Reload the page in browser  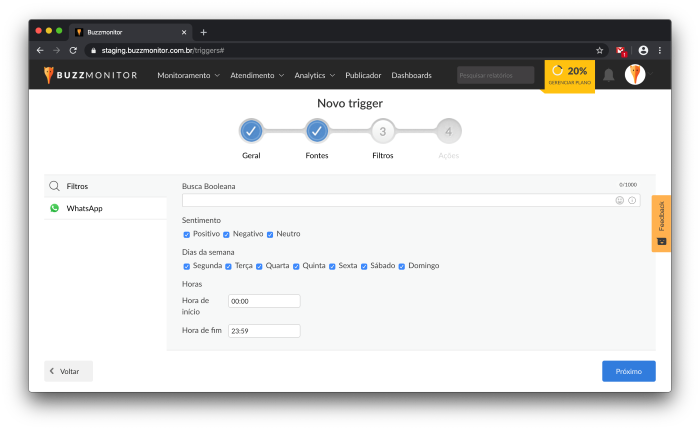pyautogui.click(x=73, y=50)
